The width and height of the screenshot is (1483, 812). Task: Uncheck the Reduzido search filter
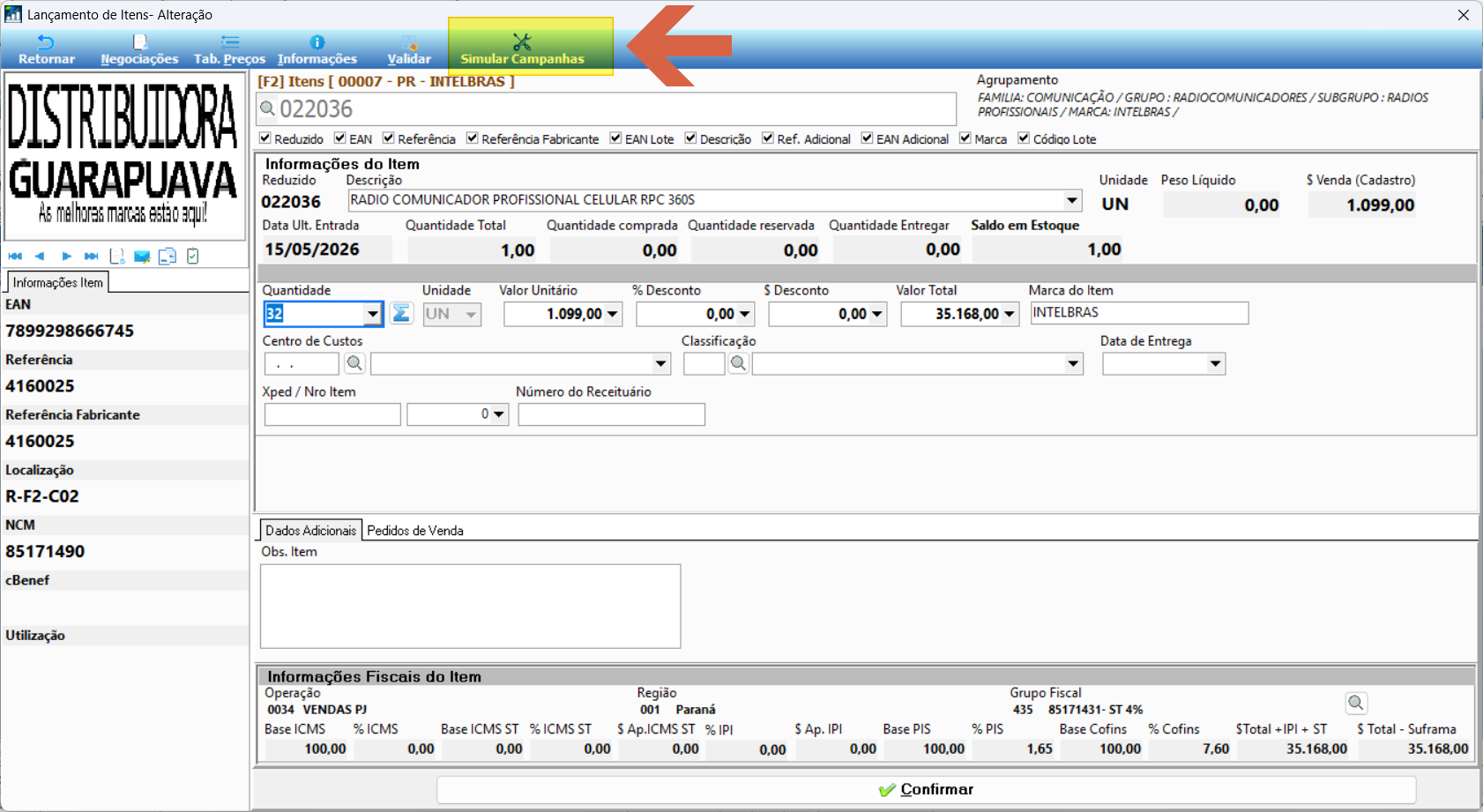(x=265, y=138)
